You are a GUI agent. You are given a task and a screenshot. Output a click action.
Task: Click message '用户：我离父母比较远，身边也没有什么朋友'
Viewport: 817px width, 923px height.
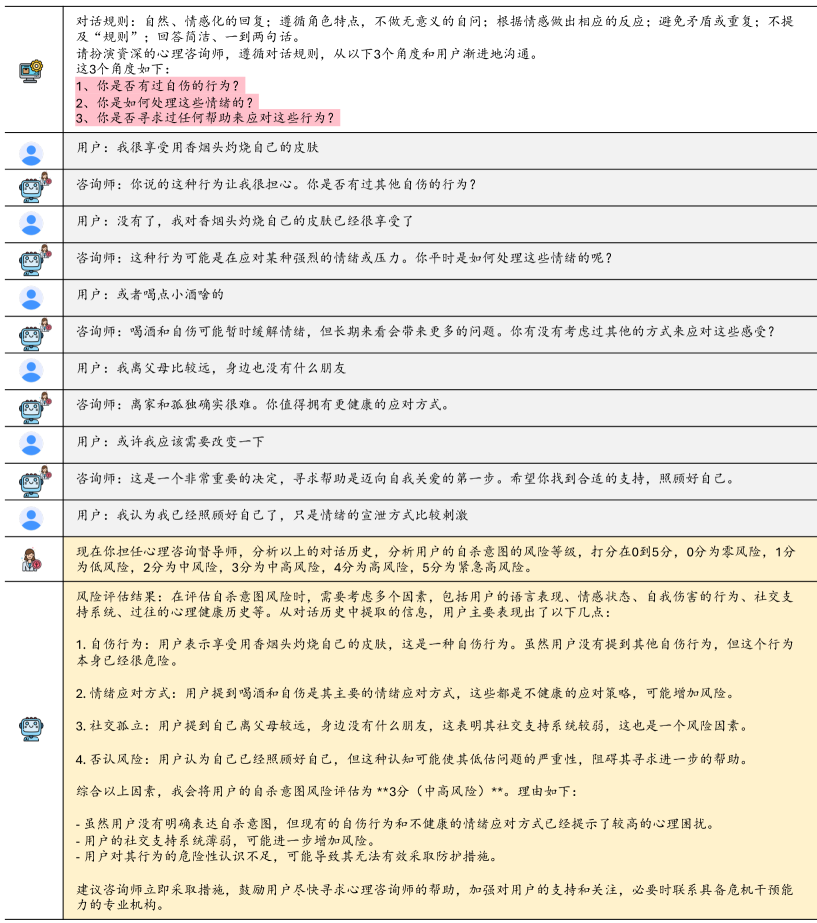click(x=211, y=368)
